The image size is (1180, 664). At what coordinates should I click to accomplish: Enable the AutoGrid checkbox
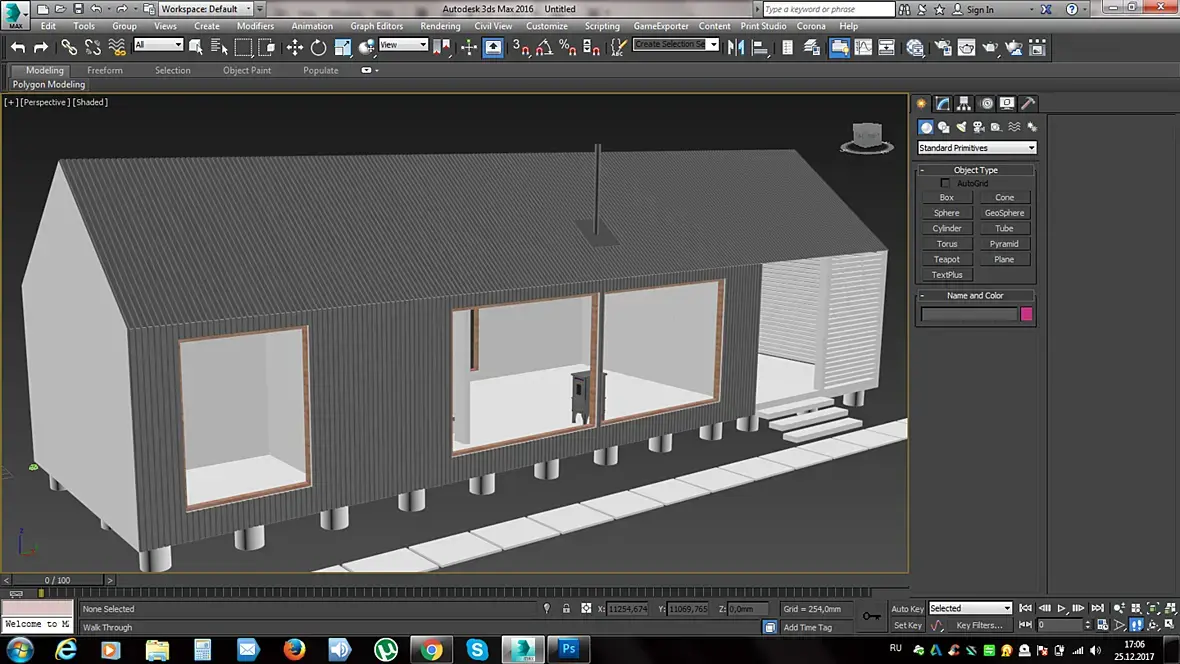click(x=945, y=183)
